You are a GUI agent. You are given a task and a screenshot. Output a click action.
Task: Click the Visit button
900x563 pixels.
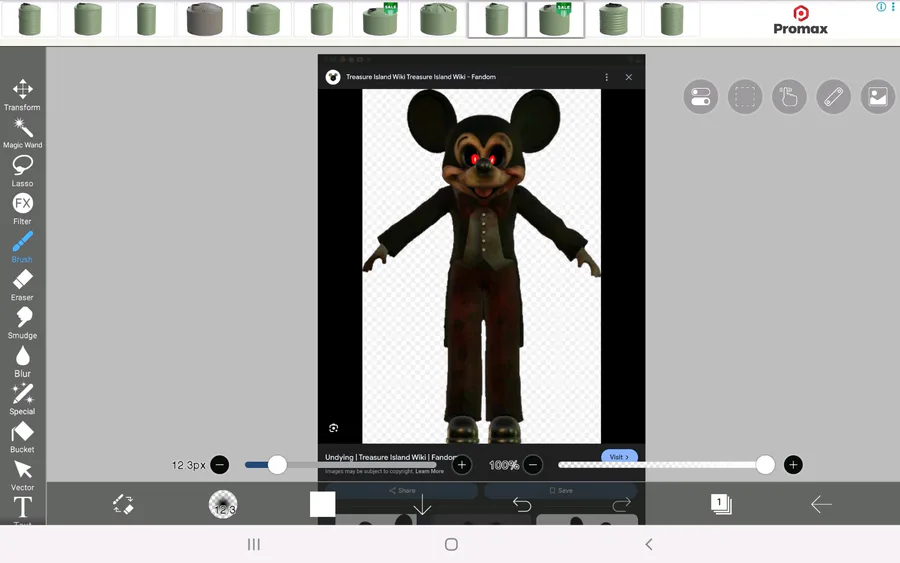click(x=619, y=456)
